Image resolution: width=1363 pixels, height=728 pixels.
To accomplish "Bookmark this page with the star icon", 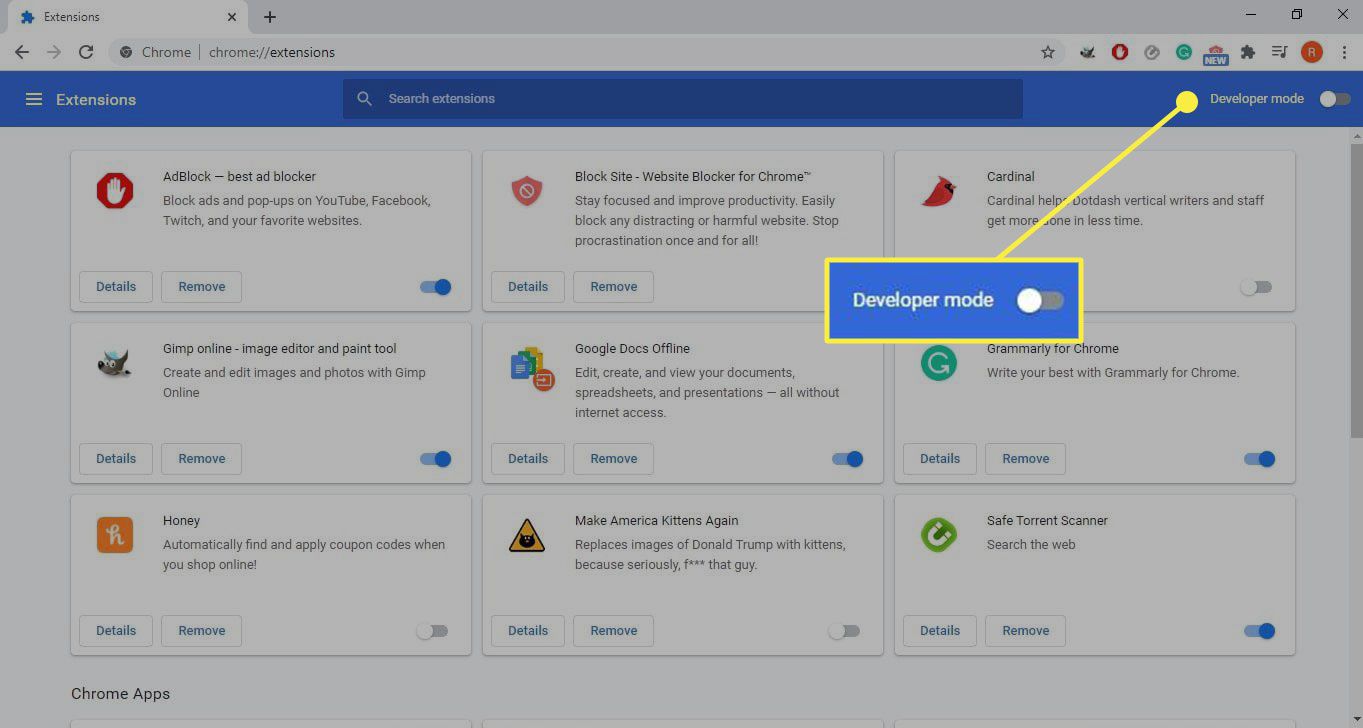I will click(1048, 52).
